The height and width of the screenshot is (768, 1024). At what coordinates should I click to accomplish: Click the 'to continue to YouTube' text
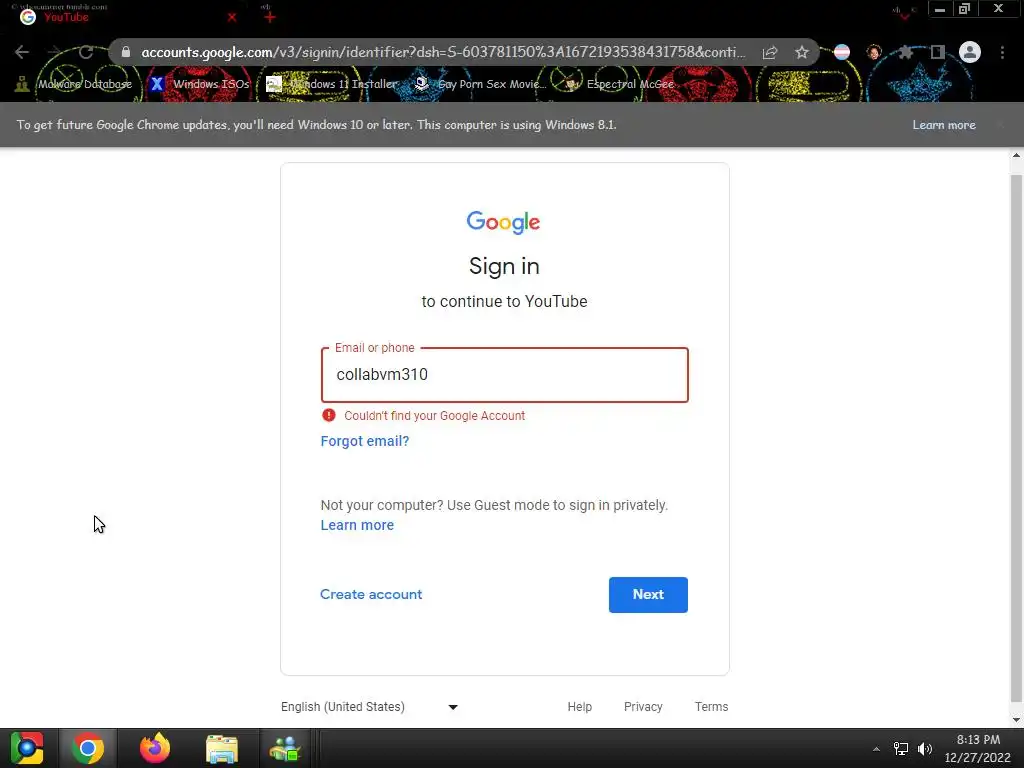coord(504,301)
